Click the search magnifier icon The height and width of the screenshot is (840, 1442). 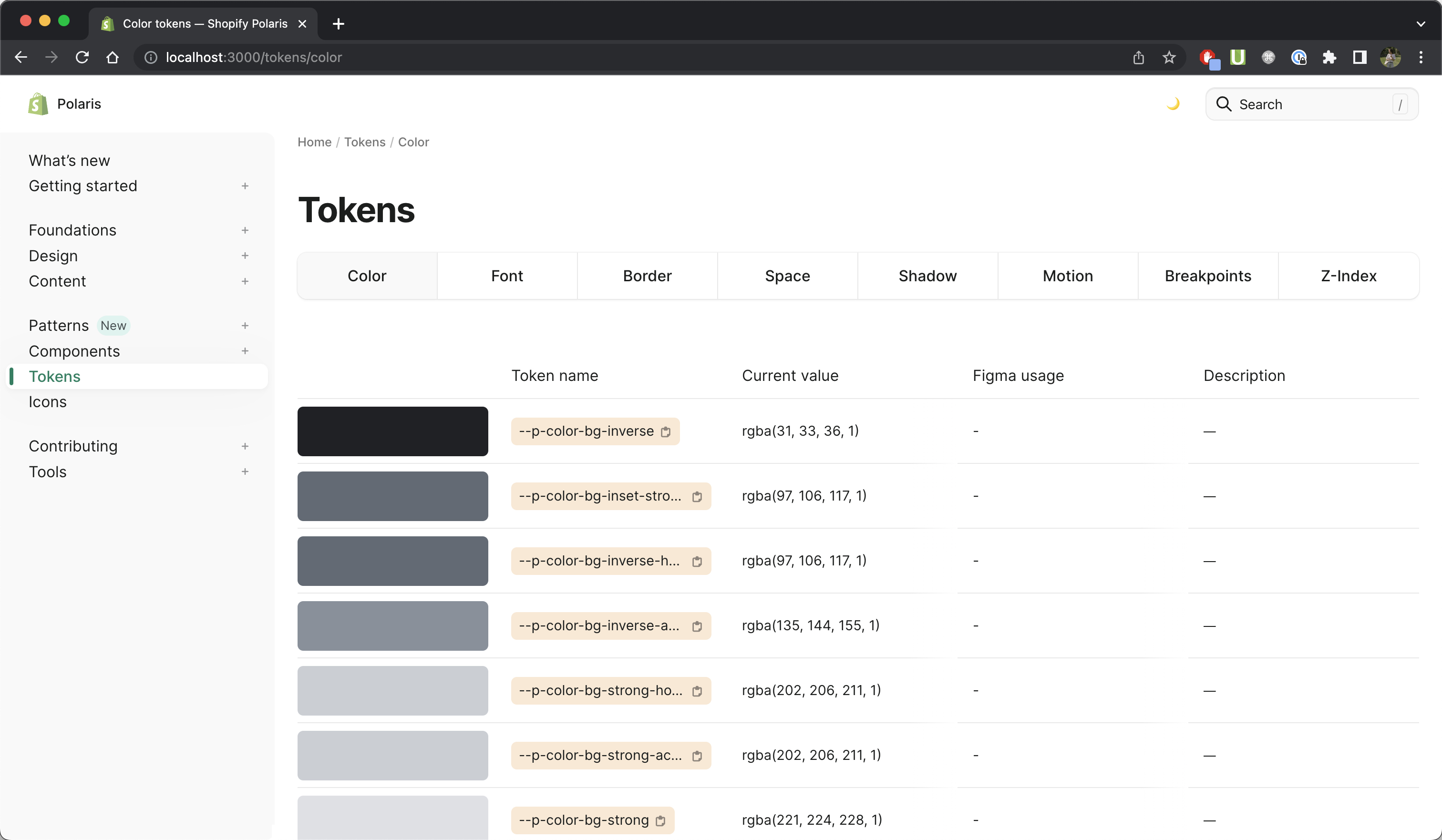[x=1225, y=104]
